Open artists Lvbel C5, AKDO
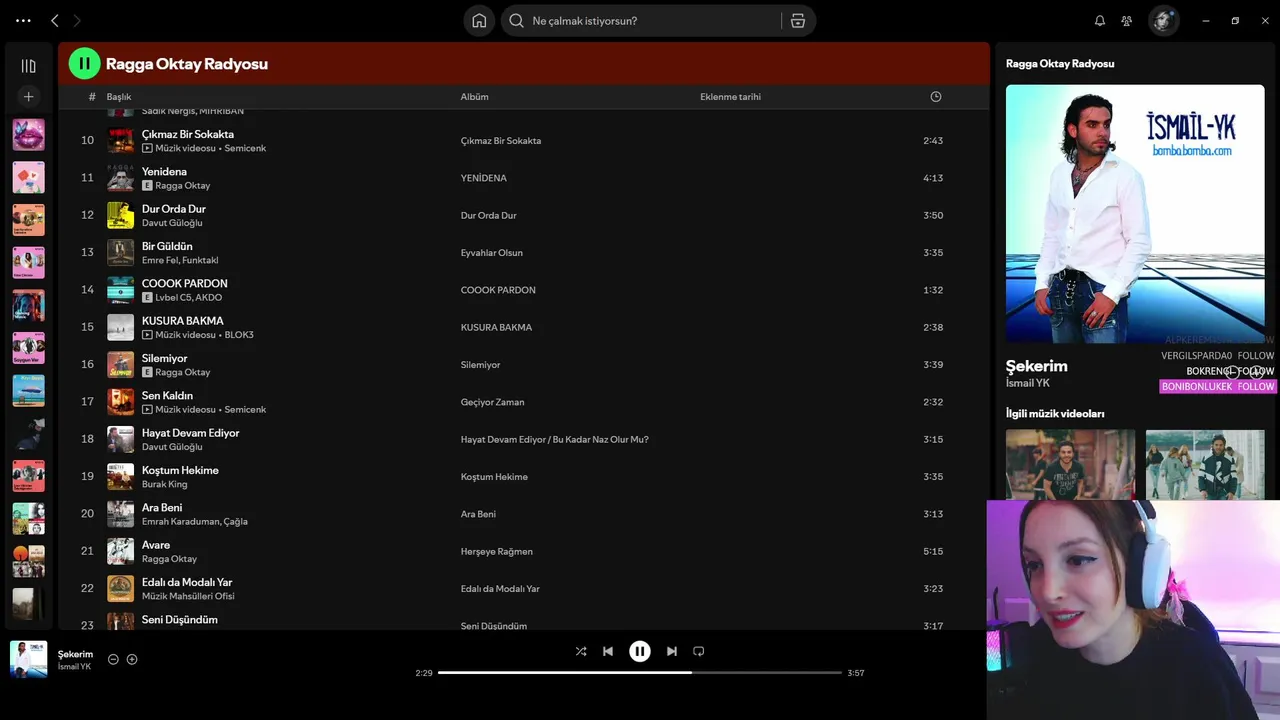 click(189, 298)
